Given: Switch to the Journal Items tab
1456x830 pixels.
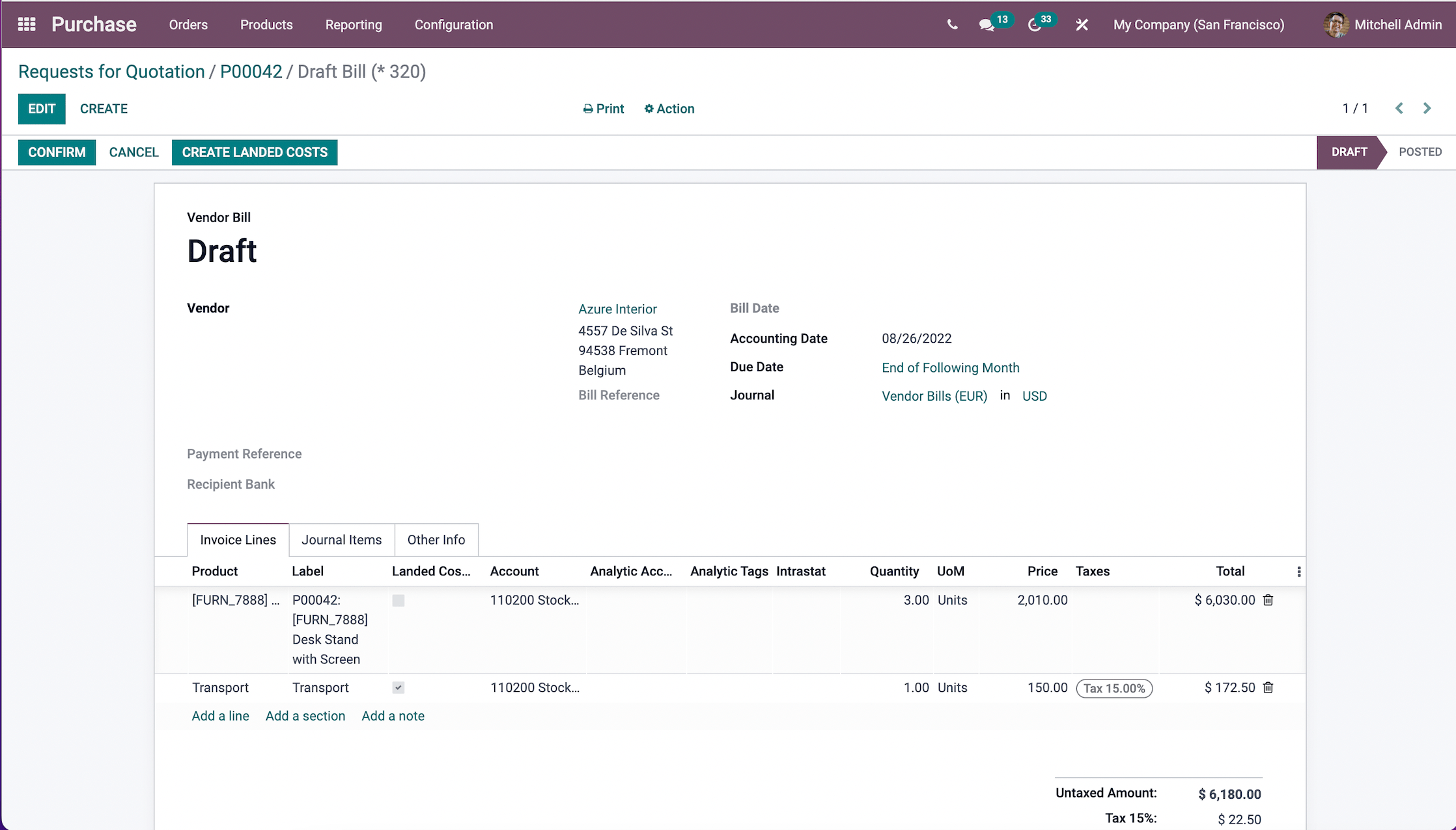Looking at the screenshot, I should (341, 540).
